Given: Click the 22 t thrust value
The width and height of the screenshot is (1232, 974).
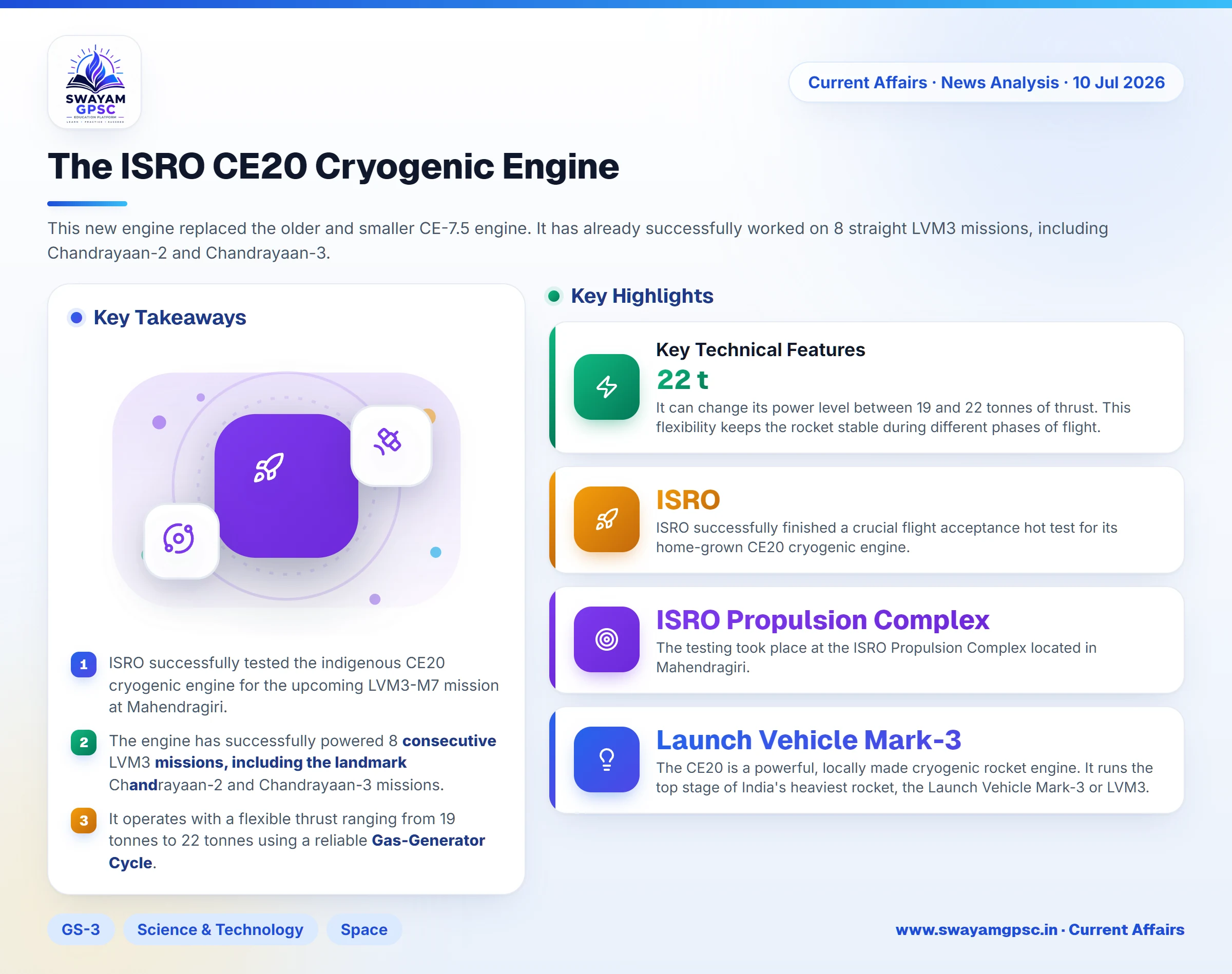Looking at the screenshot, I should [682, 380].
